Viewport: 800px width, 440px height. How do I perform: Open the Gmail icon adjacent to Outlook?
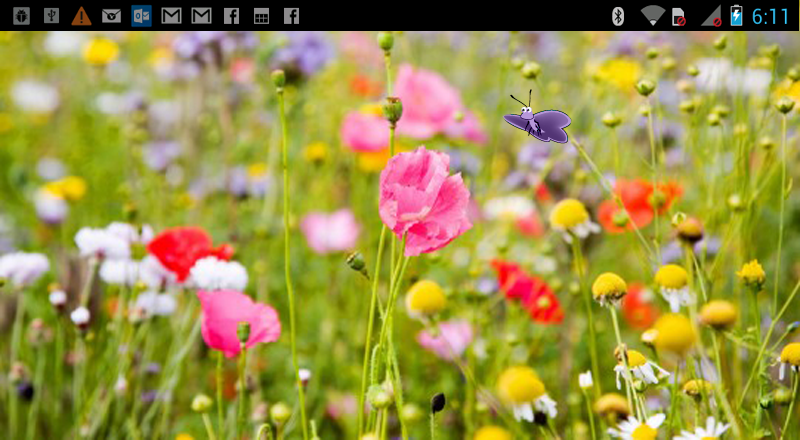[171, 16]
